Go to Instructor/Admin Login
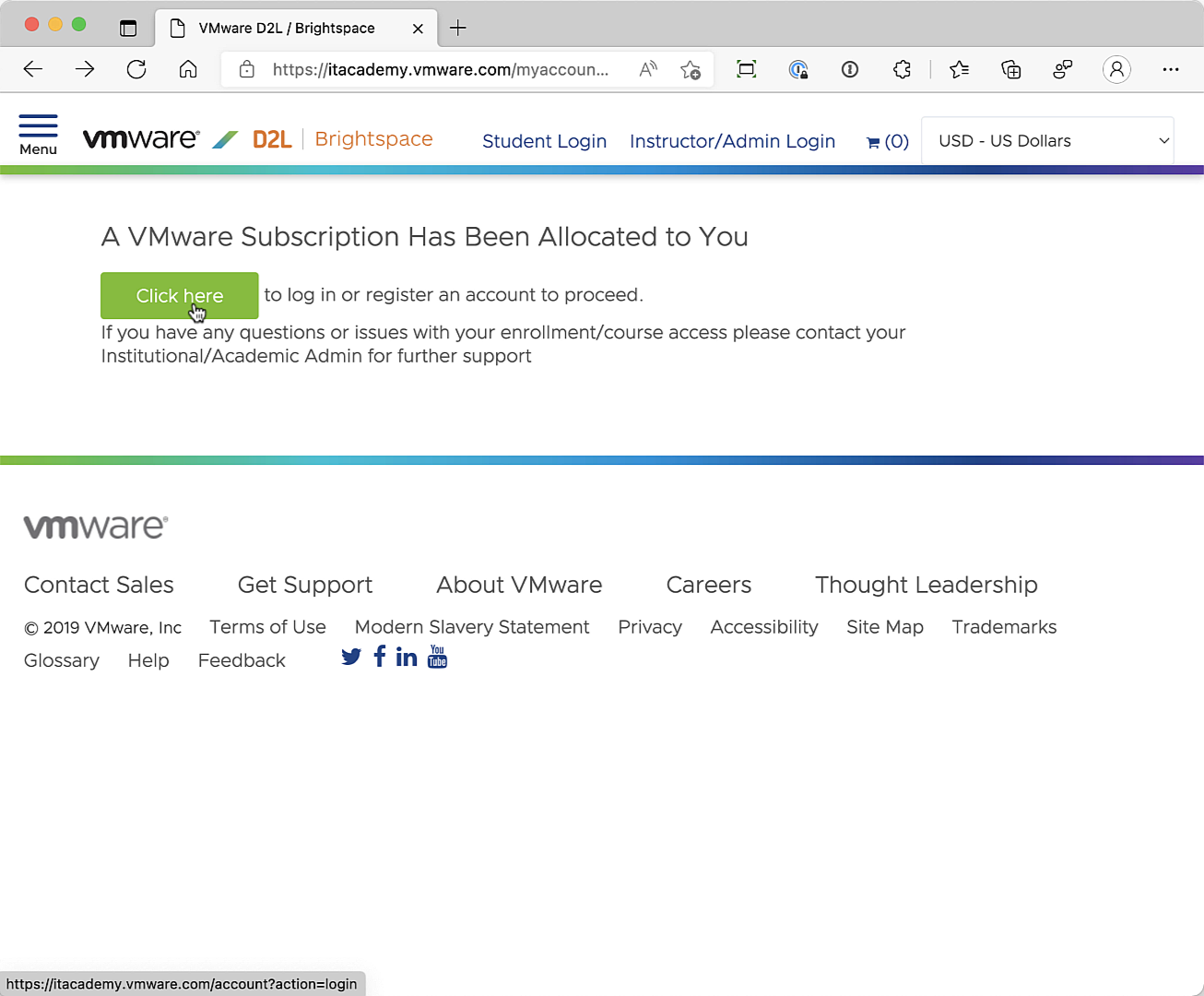This screenshot has height=996, width=1204. (732, 141)
